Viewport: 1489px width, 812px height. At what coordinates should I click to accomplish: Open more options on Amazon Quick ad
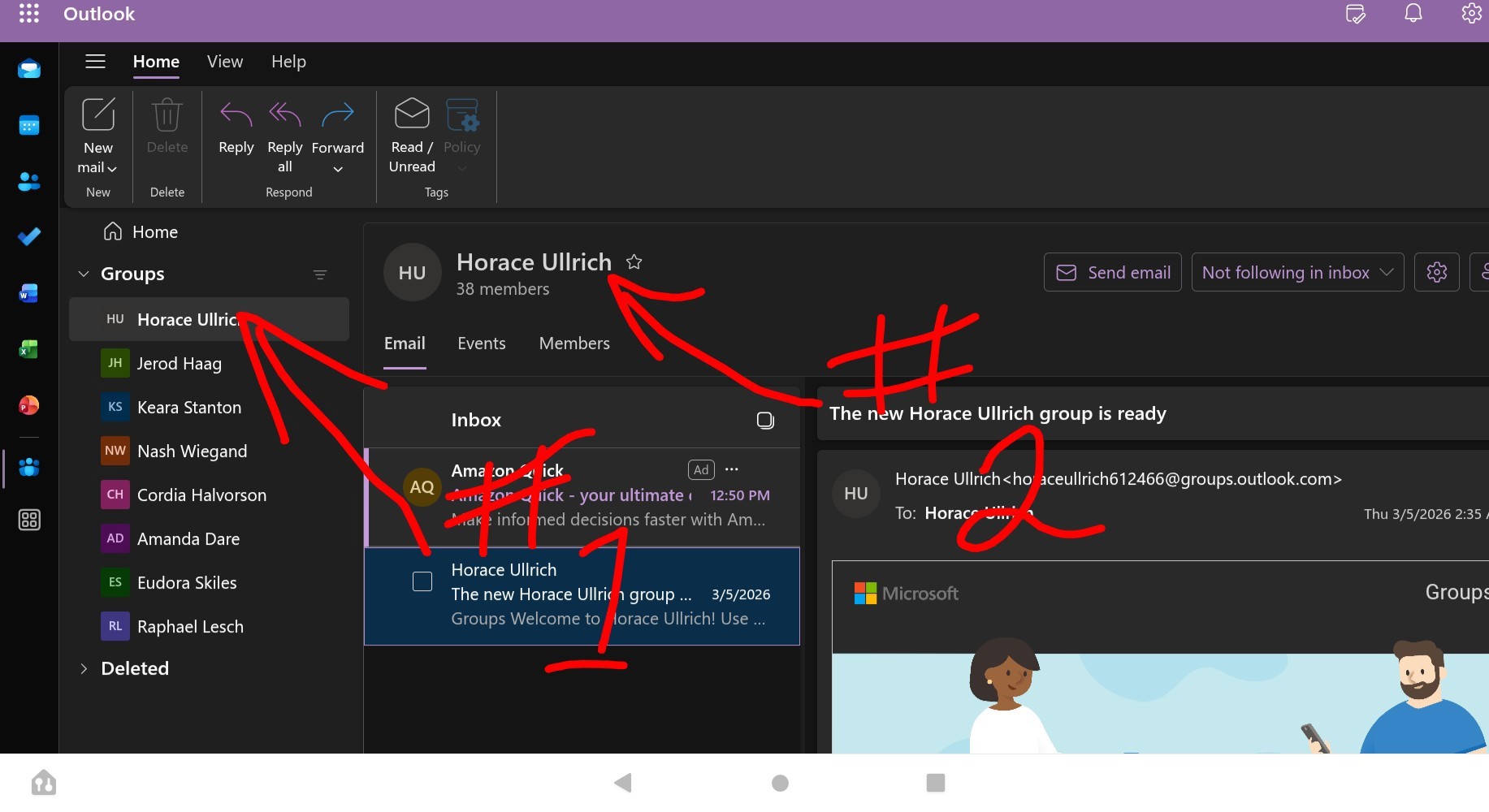pyautogui.click(x=732, y=469)
